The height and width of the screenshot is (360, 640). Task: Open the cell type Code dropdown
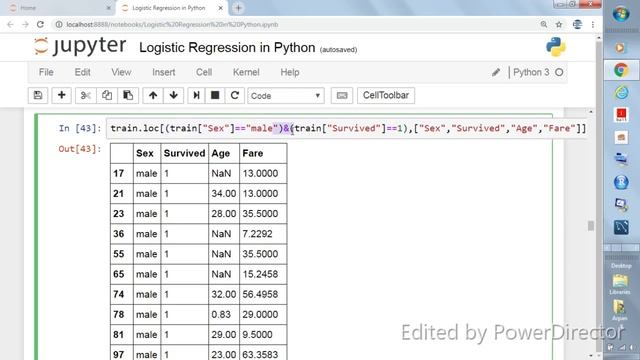coord(286,96)
